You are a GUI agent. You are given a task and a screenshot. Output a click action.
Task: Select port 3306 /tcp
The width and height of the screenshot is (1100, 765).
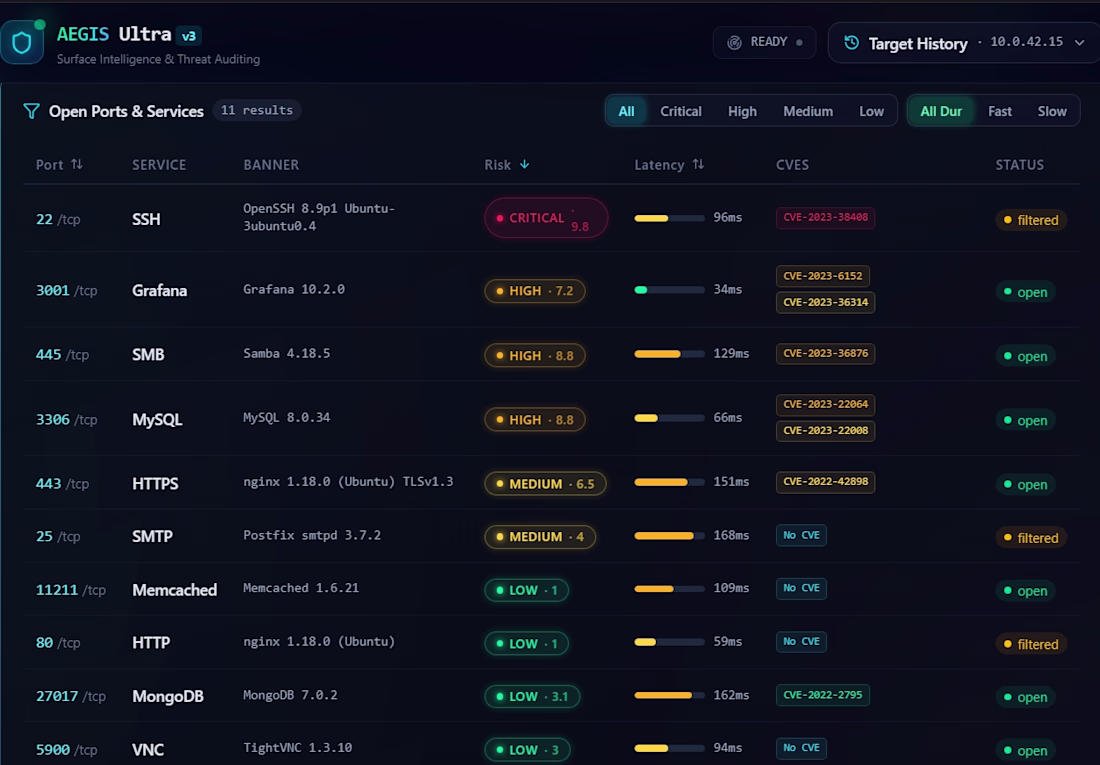click(67, 420)
